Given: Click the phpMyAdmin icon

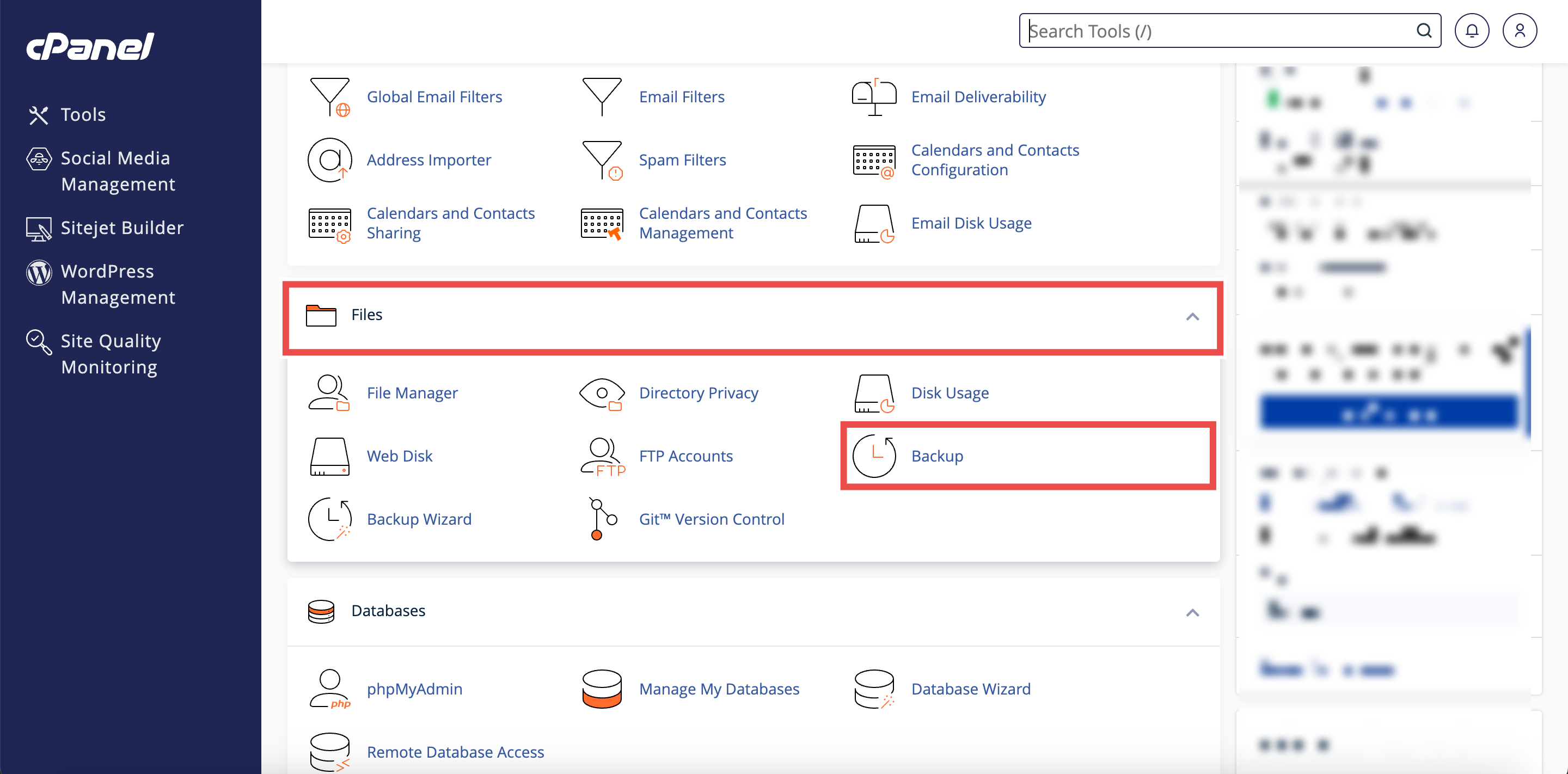Looking at the screenshot, I should click(x=329, y=689).
